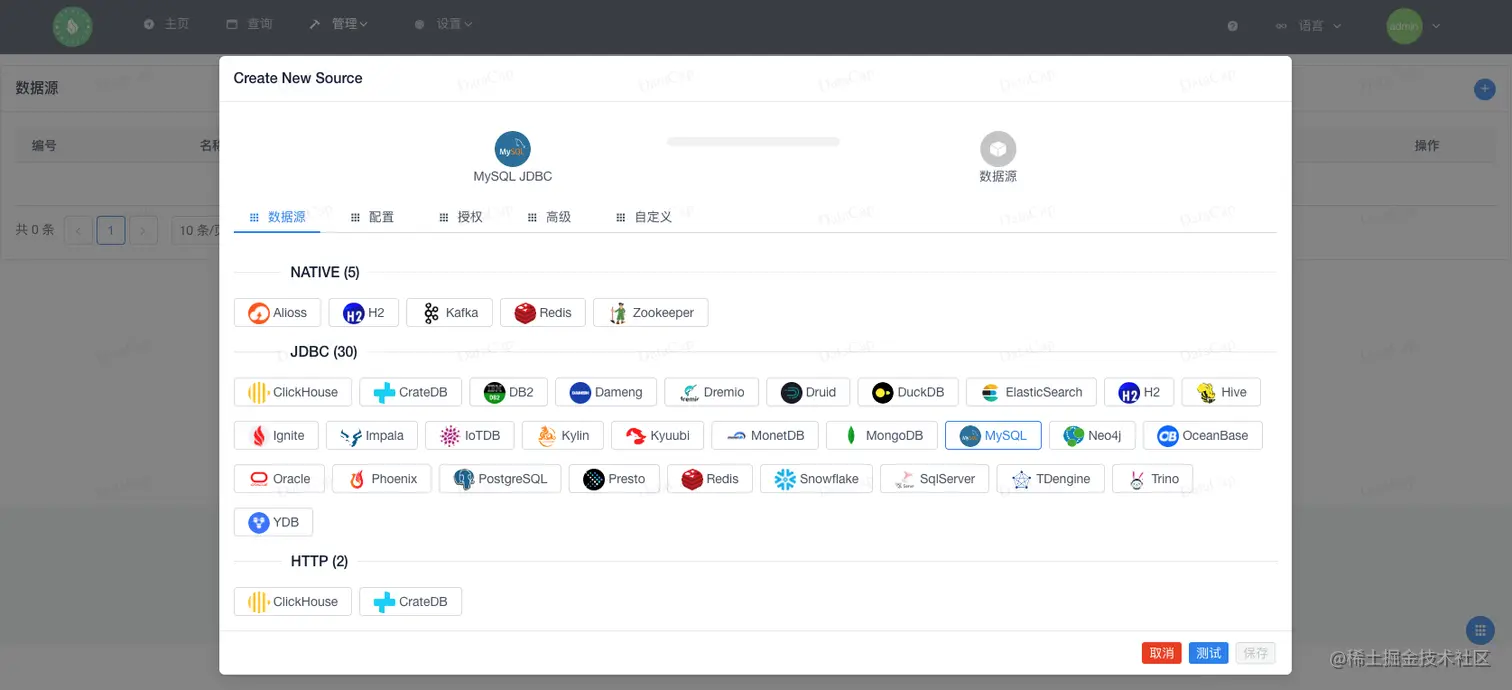
Task: Choose the Ignite source
Action: [276, 435]
